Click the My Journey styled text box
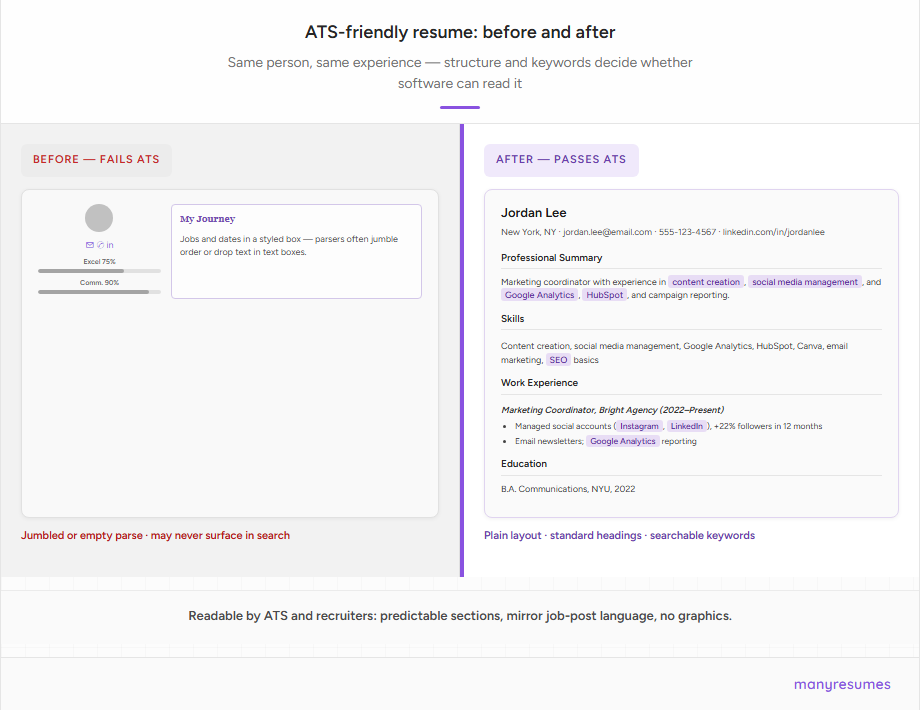This screenshot has height=710, width=920. point(296,250)
